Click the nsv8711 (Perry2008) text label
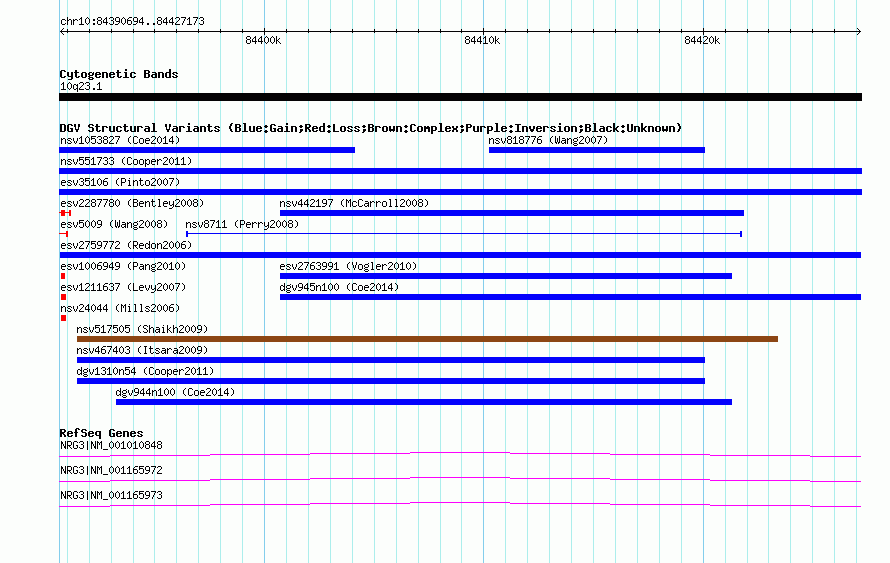This screenshot has height=563, width=890. 242,224
